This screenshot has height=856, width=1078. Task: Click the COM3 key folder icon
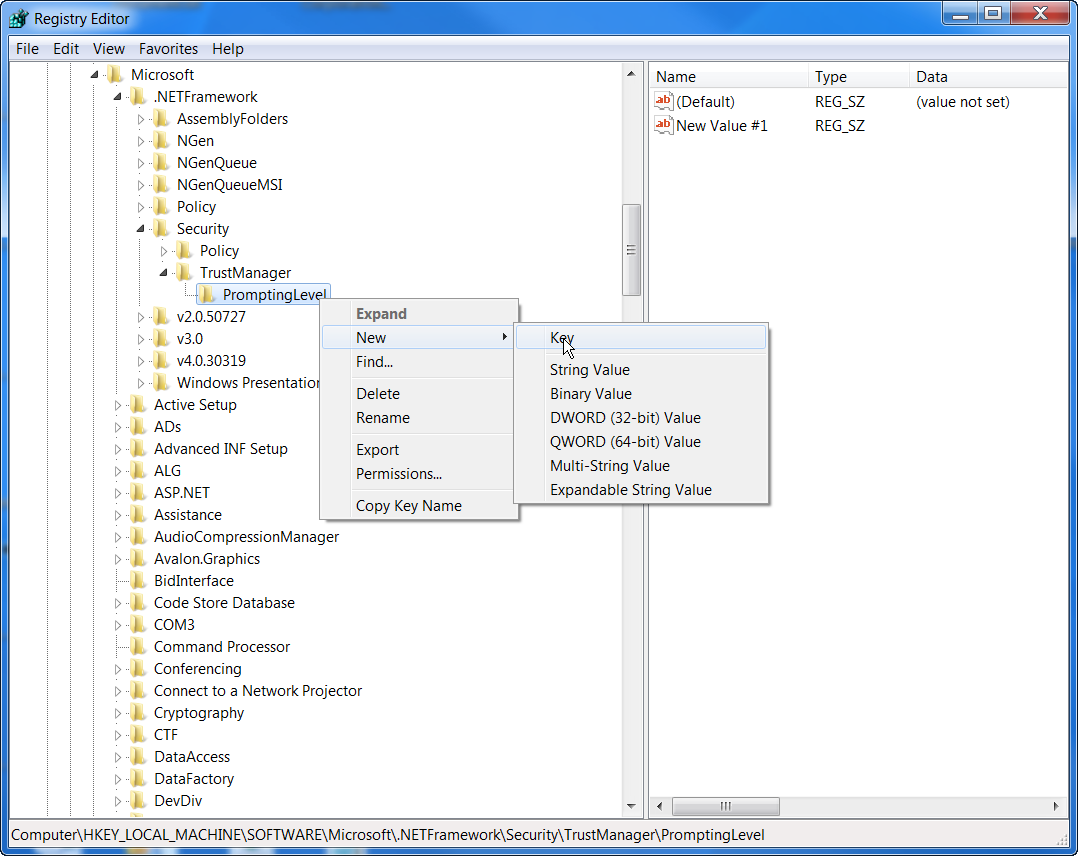(137, 624)
